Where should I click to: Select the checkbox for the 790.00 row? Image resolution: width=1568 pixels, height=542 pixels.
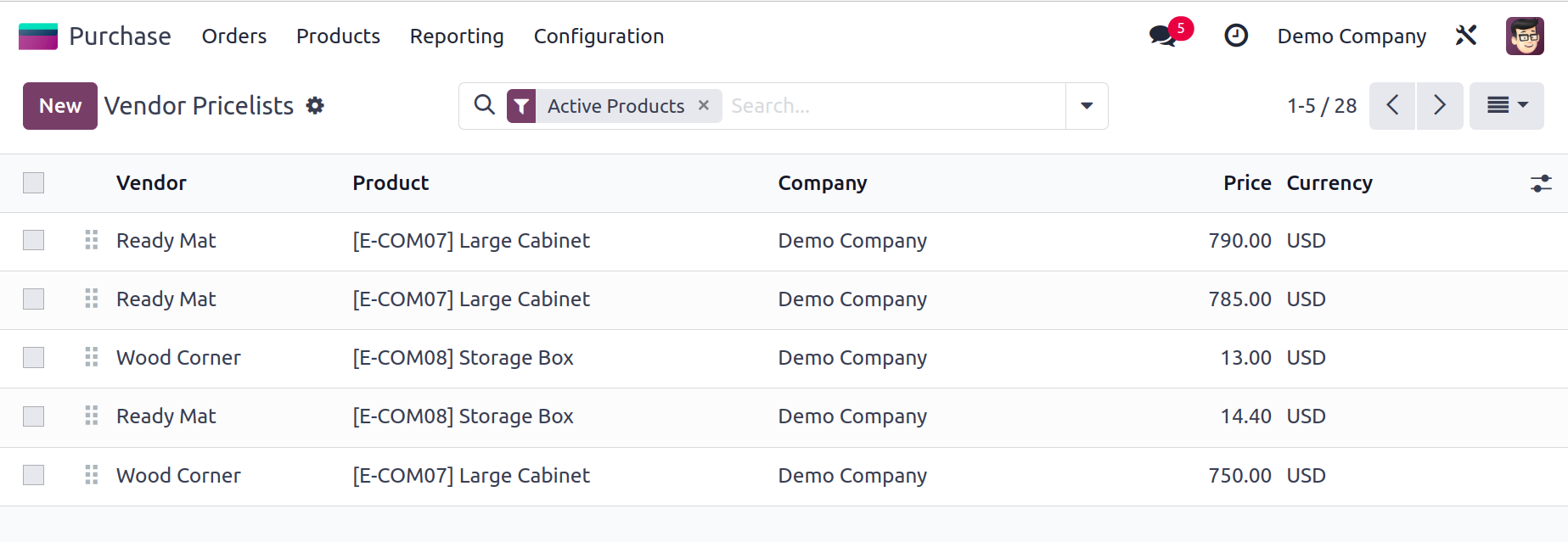click(x=34, y=241)
